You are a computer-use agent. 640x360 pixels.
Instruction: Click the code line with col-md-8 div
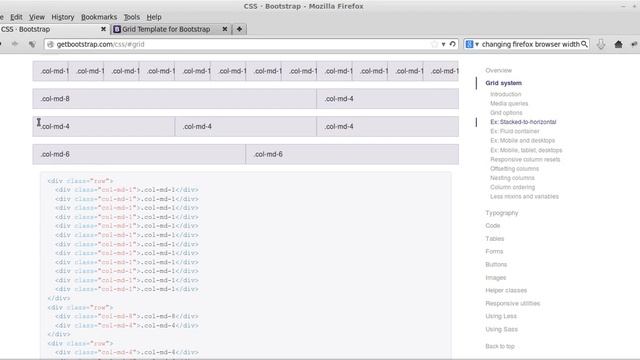coord(127,316)
